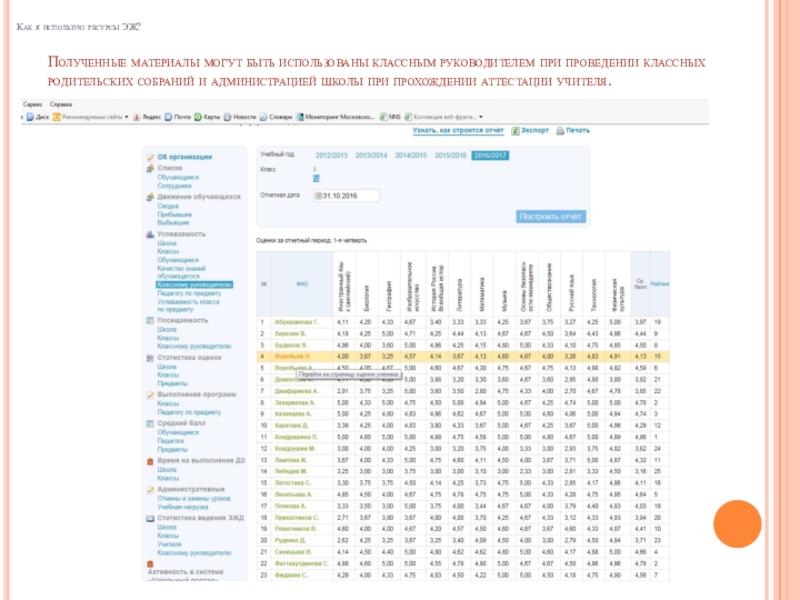Toggle the class checkbox under Класс 5
This screenshot has width=800, height=600.
pos(316,179)
